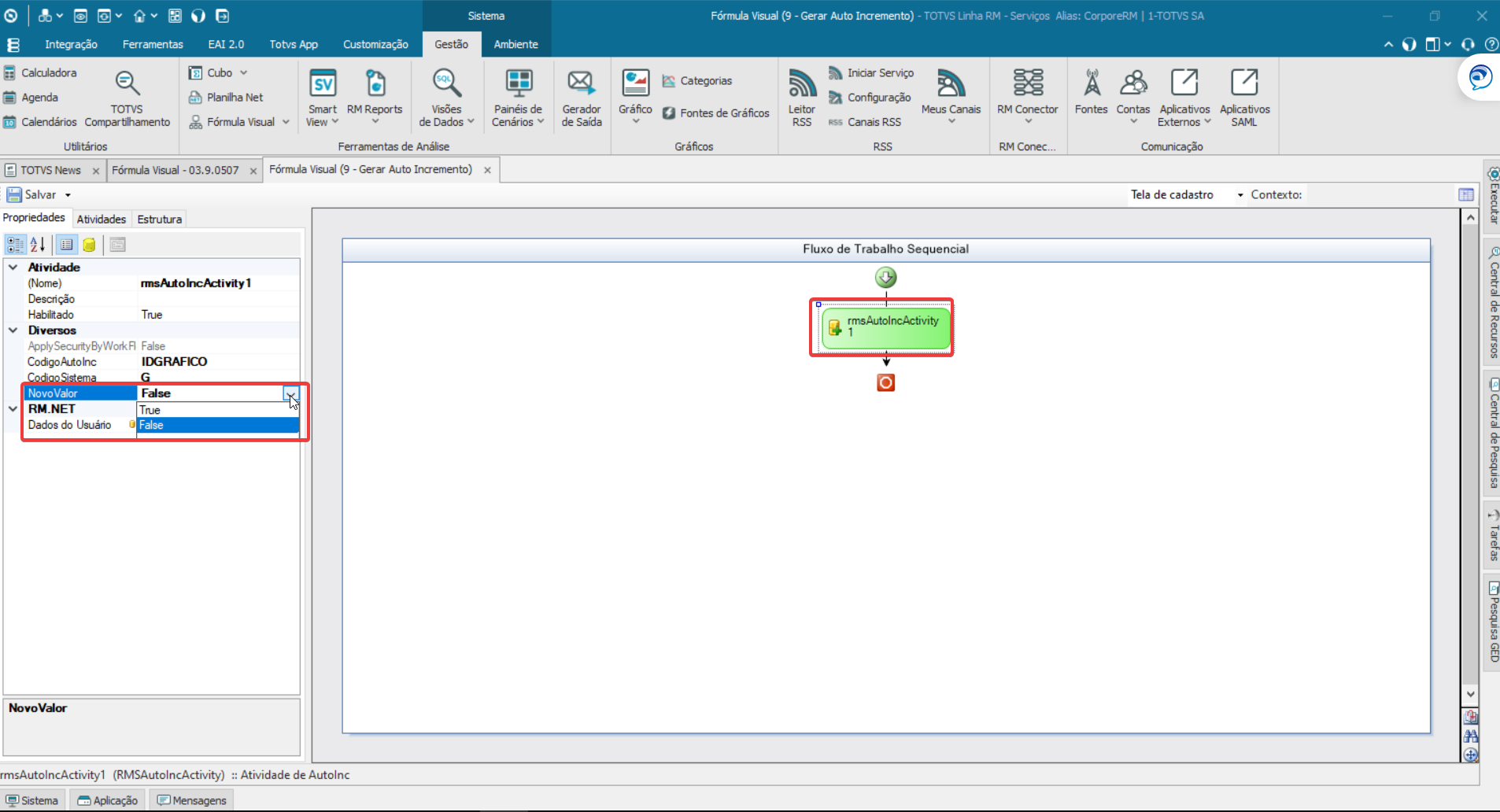The width and height of the screenshot is (1500, 812).
Task: Open the EAI 2.0 ribbon tab
Action: click(x=226, y=45)
